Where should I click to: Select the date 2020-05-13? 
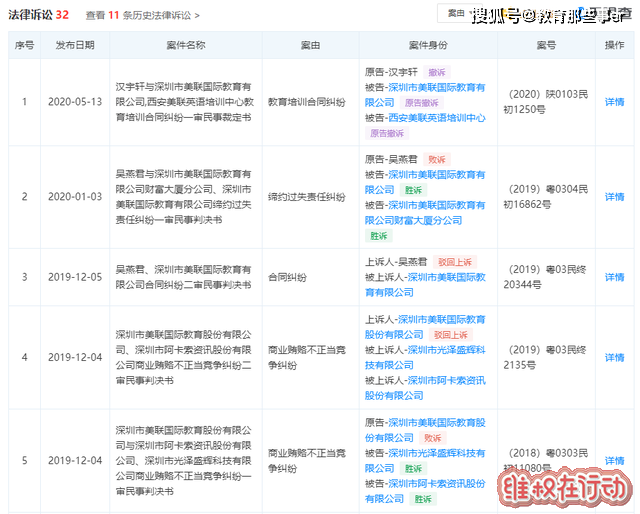tap(75, 102)
